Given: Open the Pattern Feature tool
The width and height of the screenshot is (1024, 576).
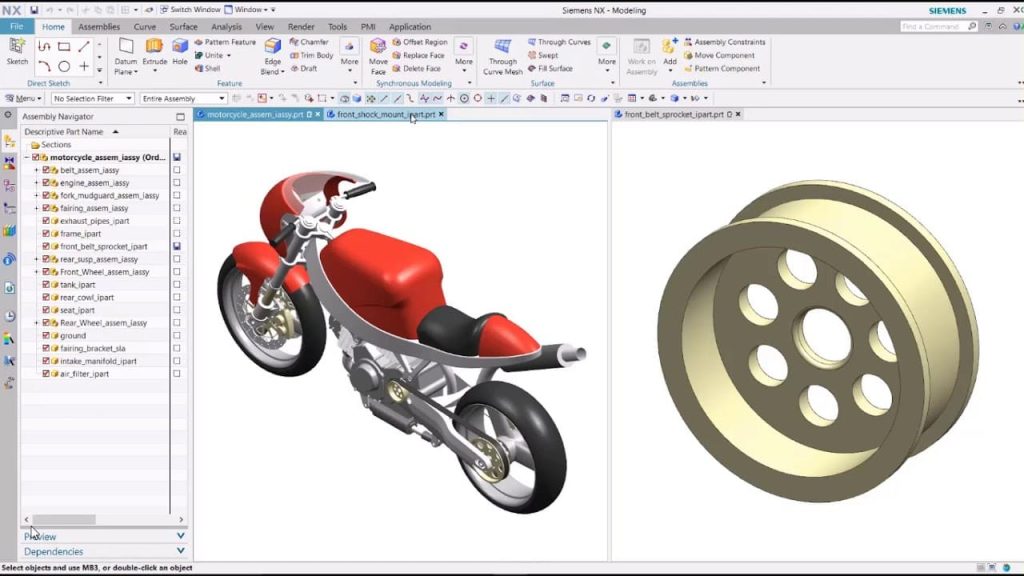Looking at the screenshot, I should click(x=226, y=41).
